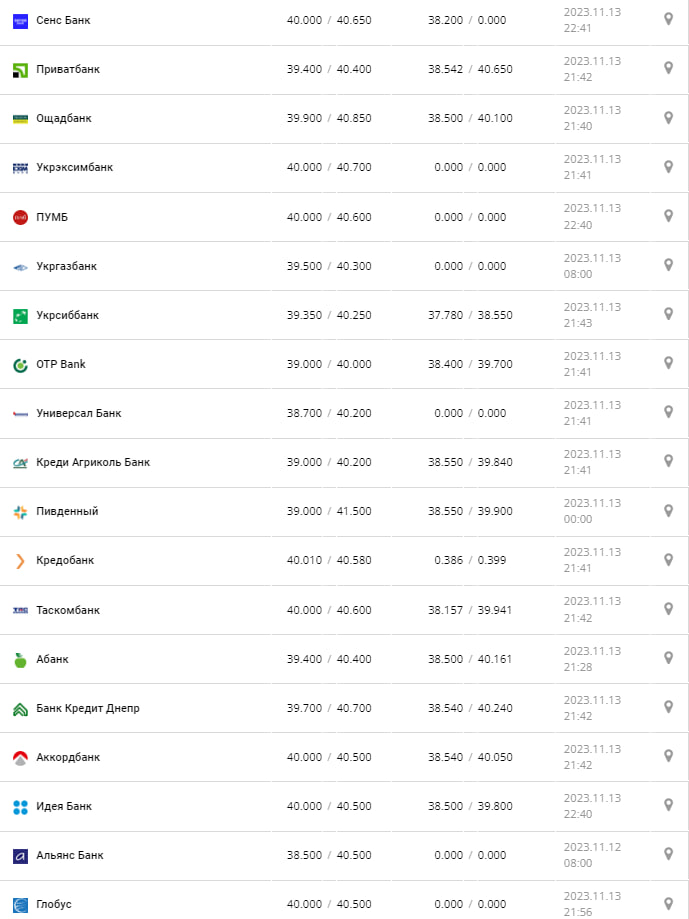Click the Идея Банк blue dots logo
The height and width of the screenshot is (919, 689).
20,807
